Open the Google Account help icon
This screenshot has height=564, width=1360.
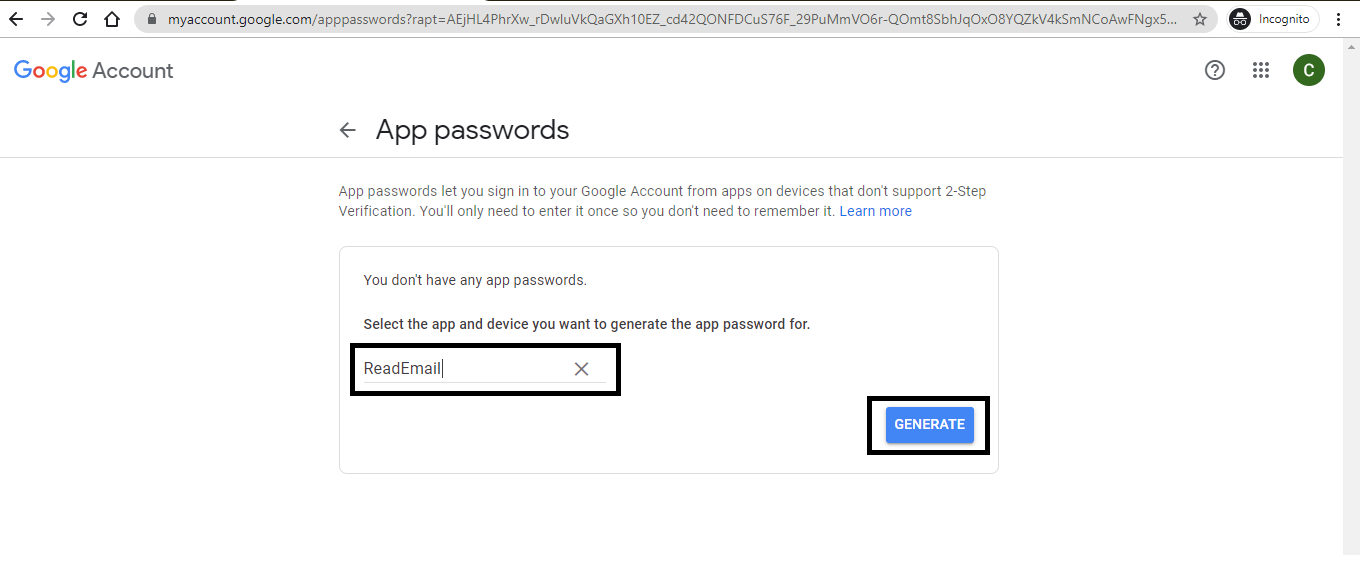coord(1215,70)
